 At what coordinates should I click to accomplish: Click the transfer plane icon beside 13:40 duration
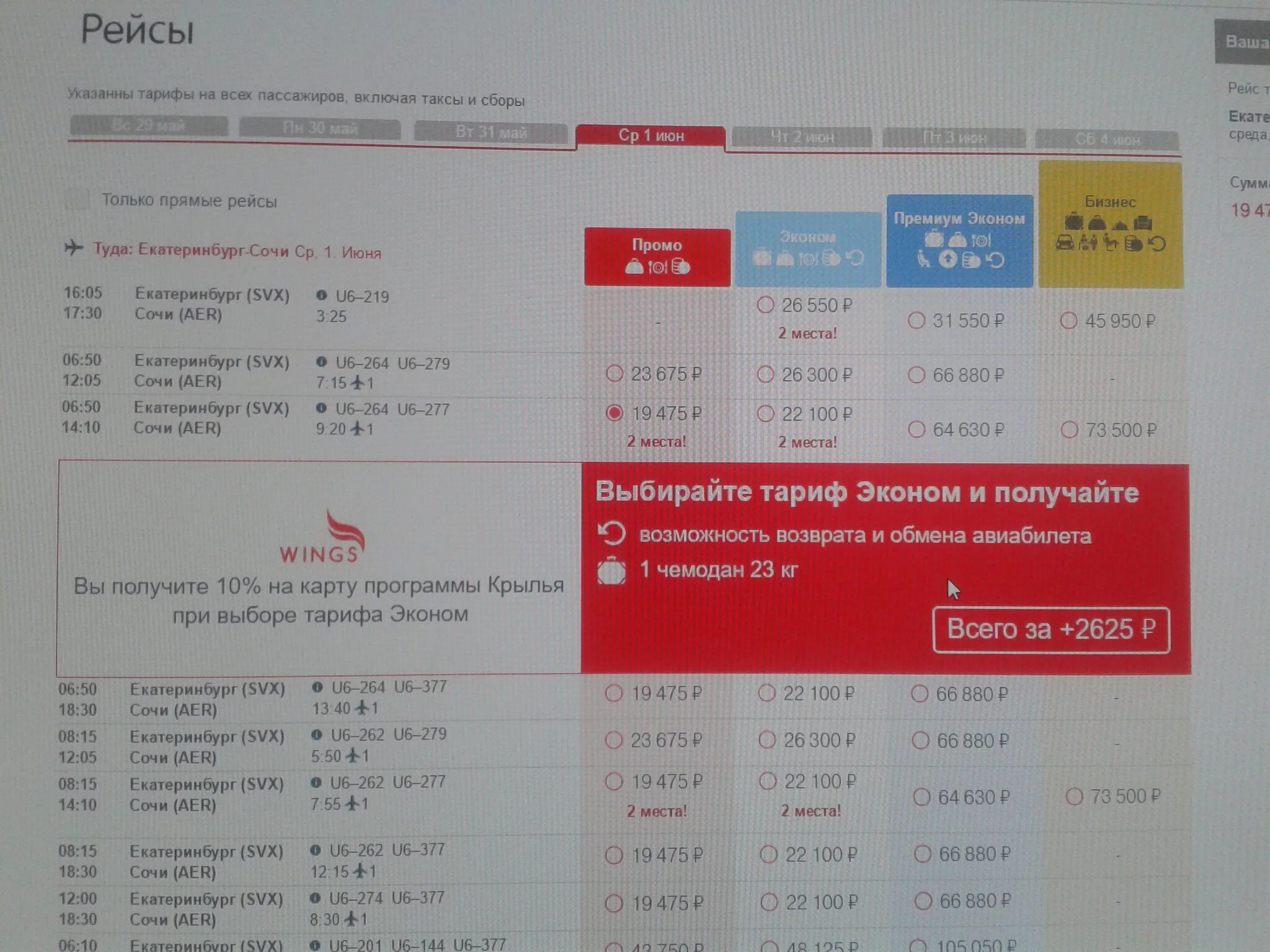362,708
